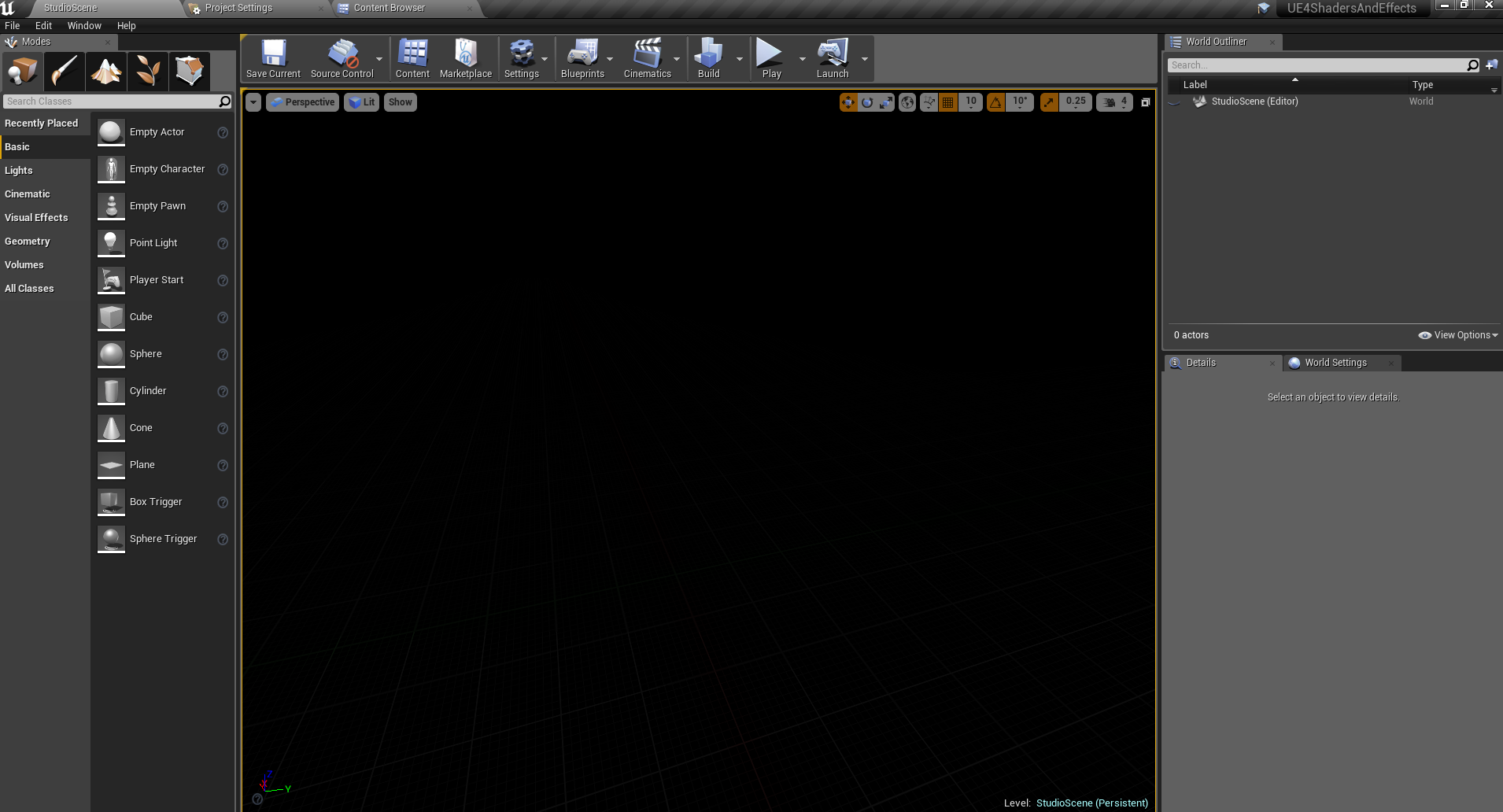Toggle grid snapping in viewport

(948, 102)
